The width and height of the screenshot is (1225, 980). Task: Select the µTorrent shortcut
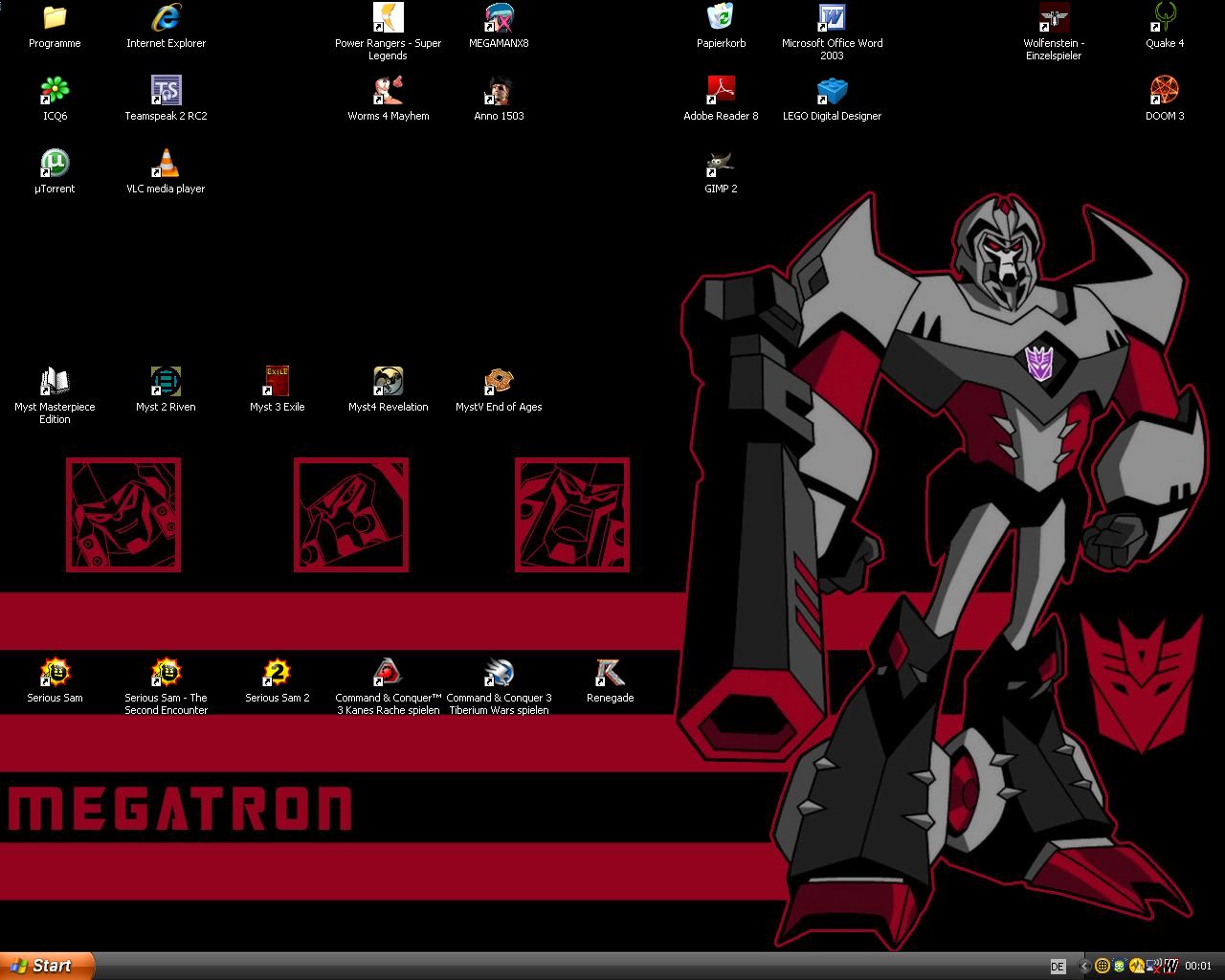point(55,172)
